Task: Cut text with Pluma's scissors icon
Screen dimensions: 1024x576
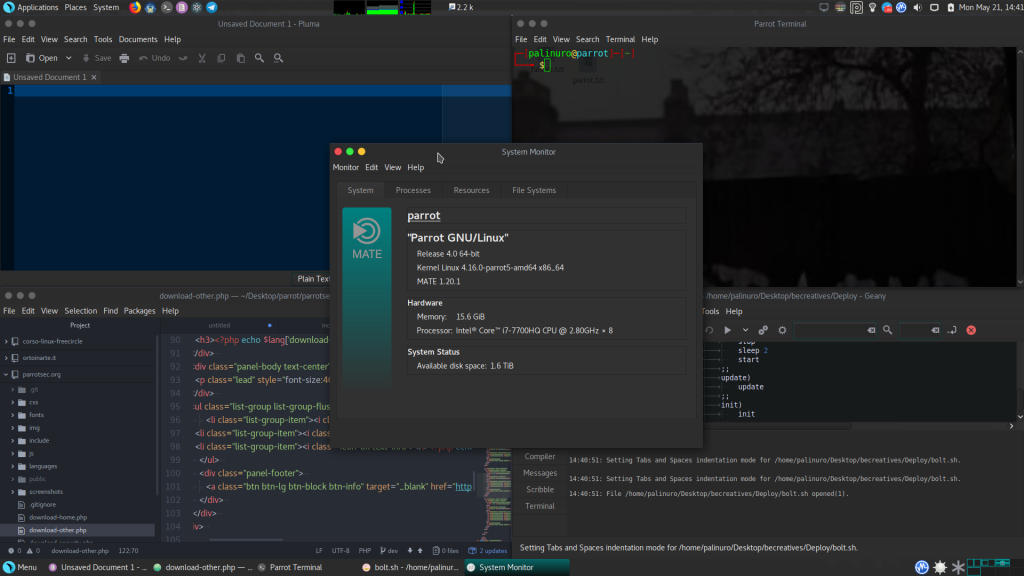Action: [202, 57]
